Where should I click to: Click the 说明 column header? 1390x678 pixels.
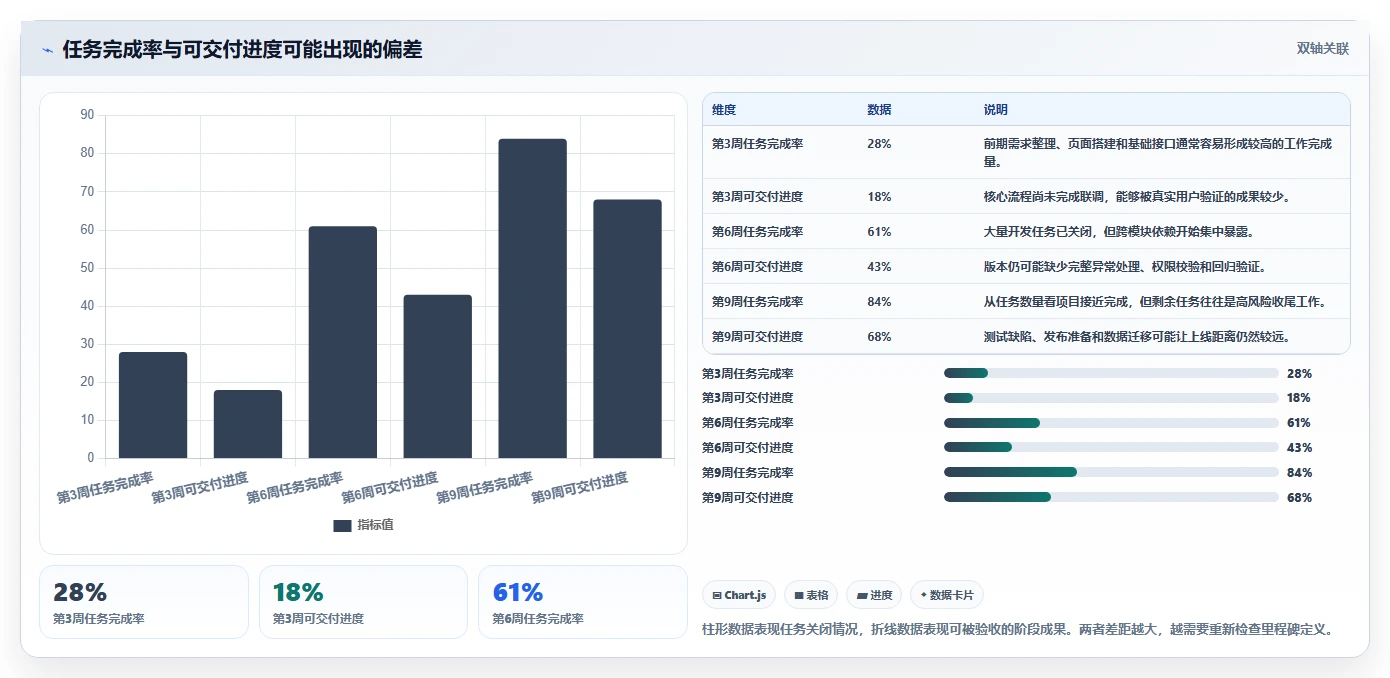pyautogui.click(x=996, y=110)
